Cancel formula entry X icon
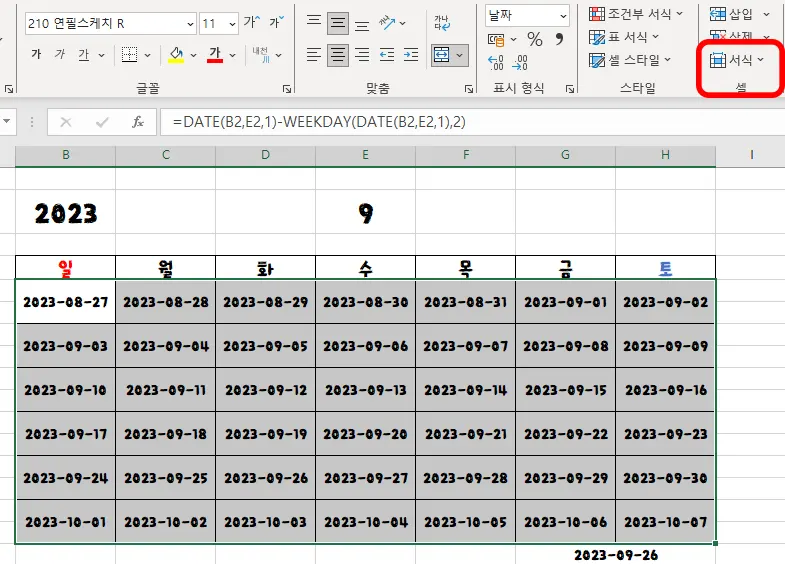785x564 pixels. click(66, 122)
